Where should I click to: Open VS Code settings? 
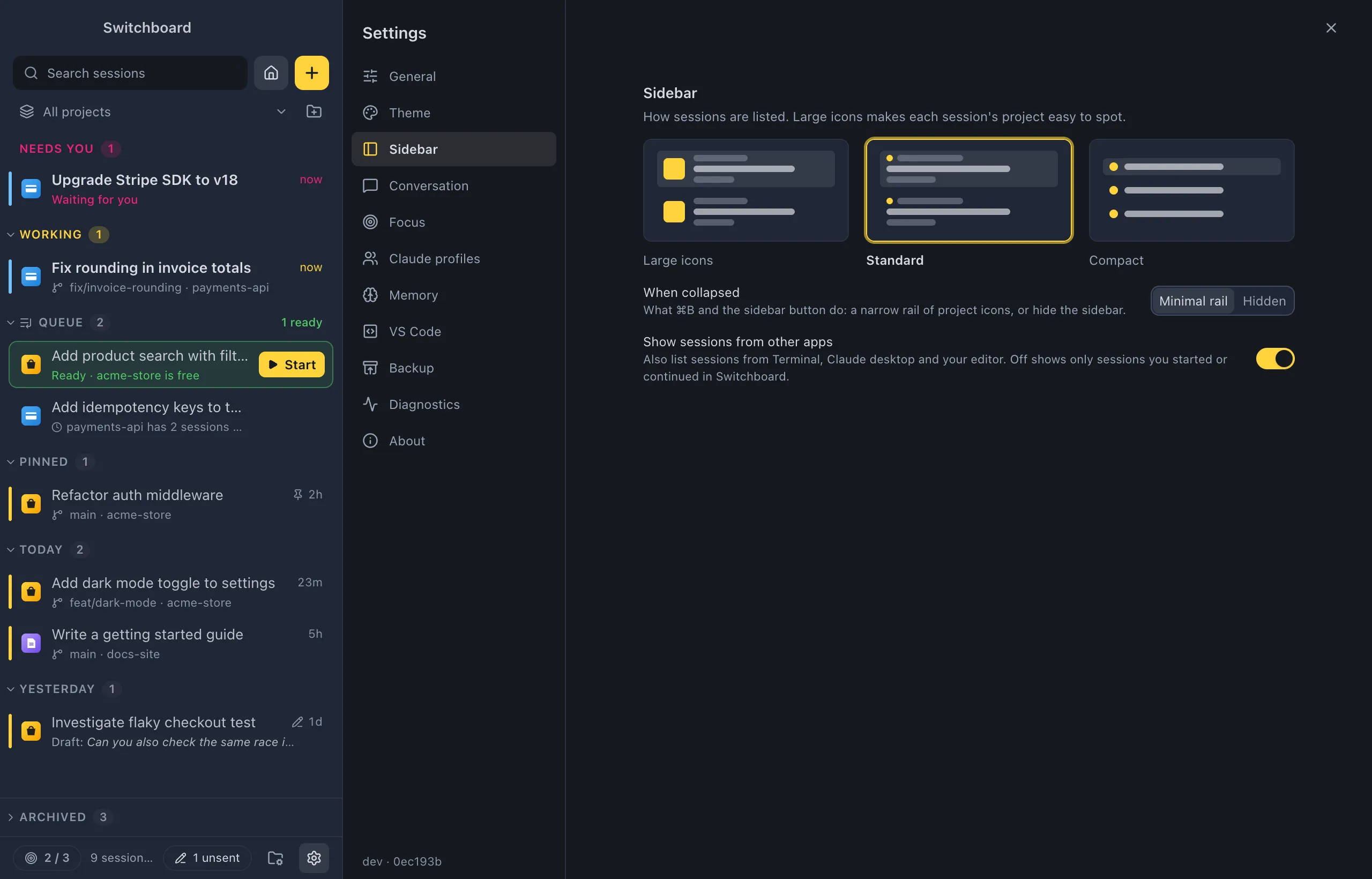[454, 332]
